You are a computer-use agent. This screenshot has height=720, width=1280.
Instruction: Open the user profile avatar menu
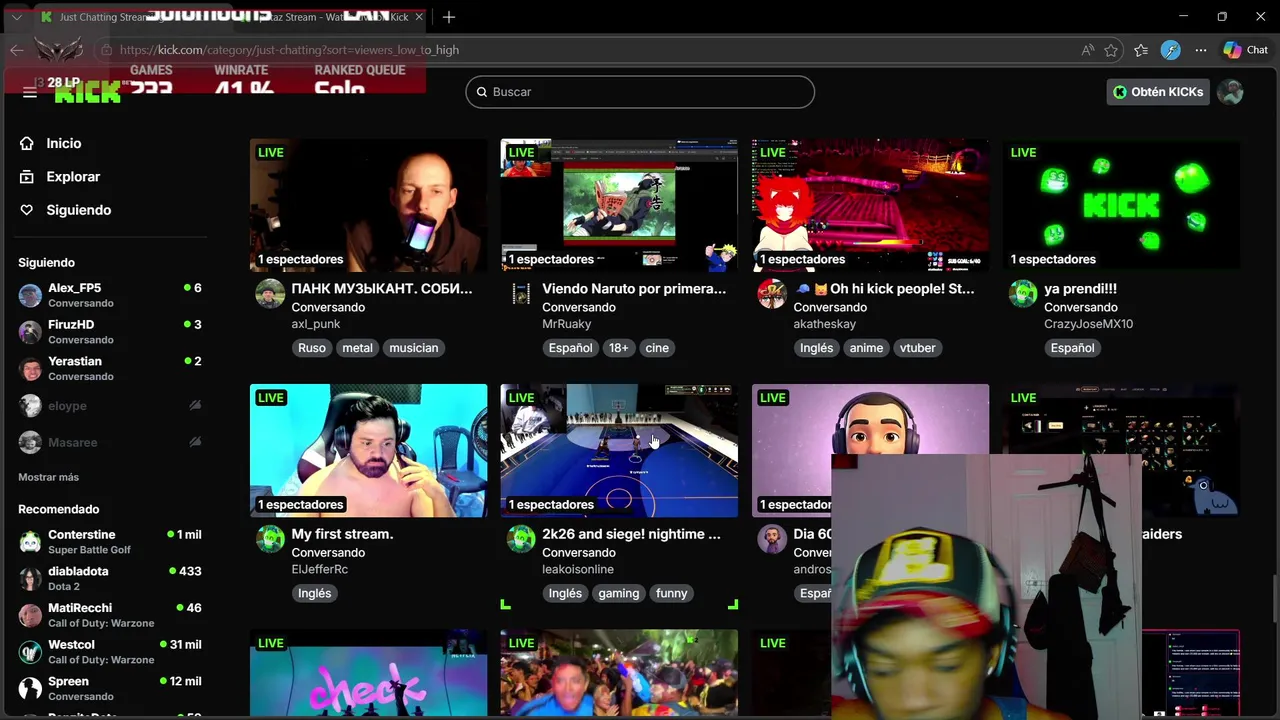click(1231, 92)
